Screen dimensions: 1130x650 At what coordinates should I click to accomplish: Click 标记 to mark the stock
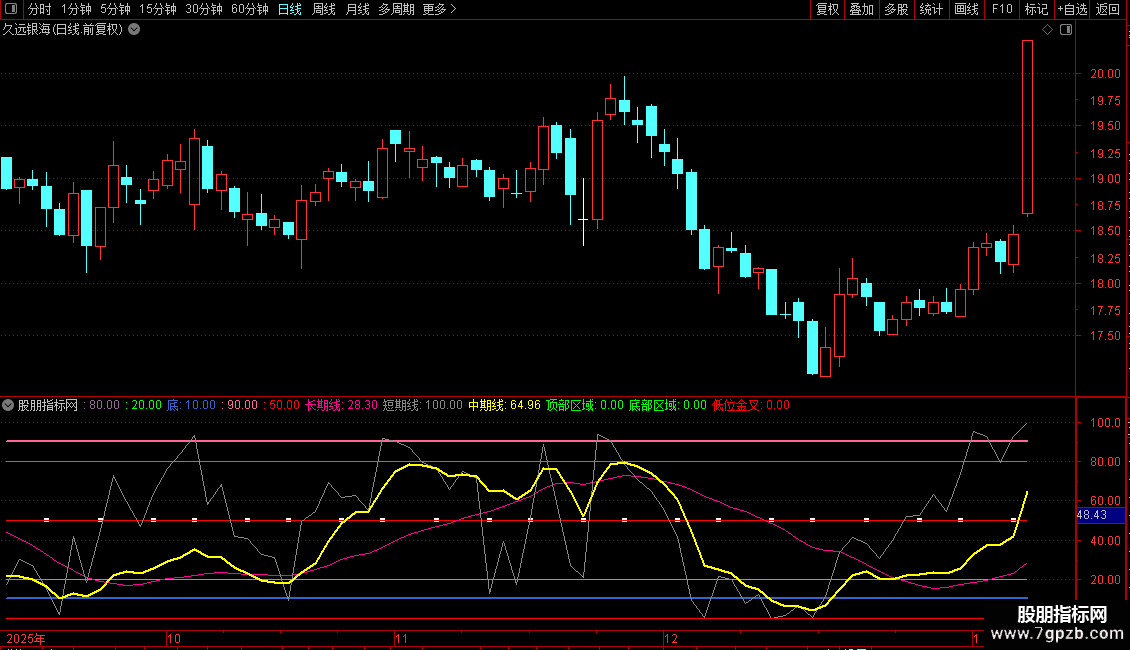pyautogui.click(x=1036, y=9)
